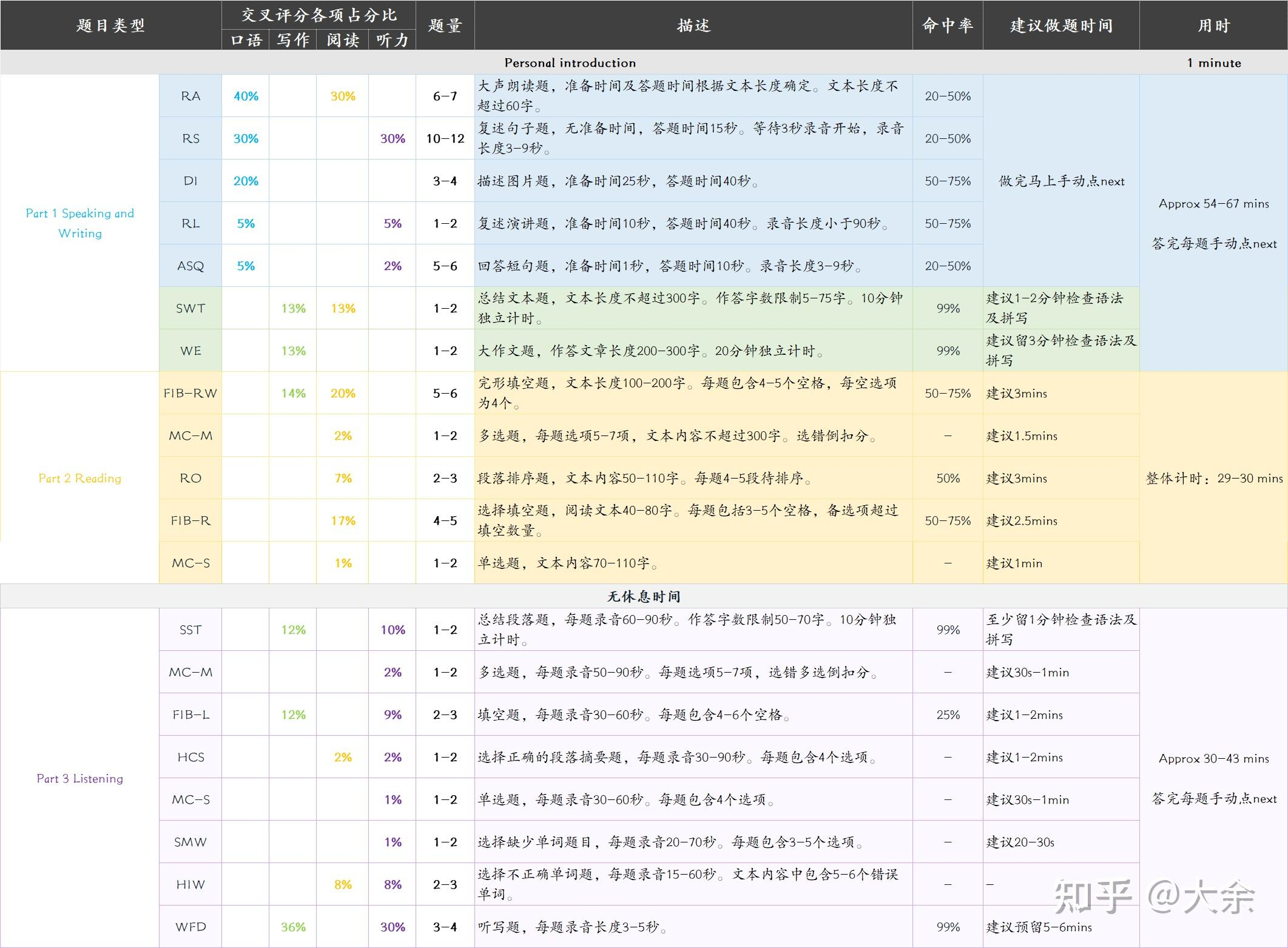Click the 建议做题时间 column header
1288x948 pixels.
tap(1061, 25)
